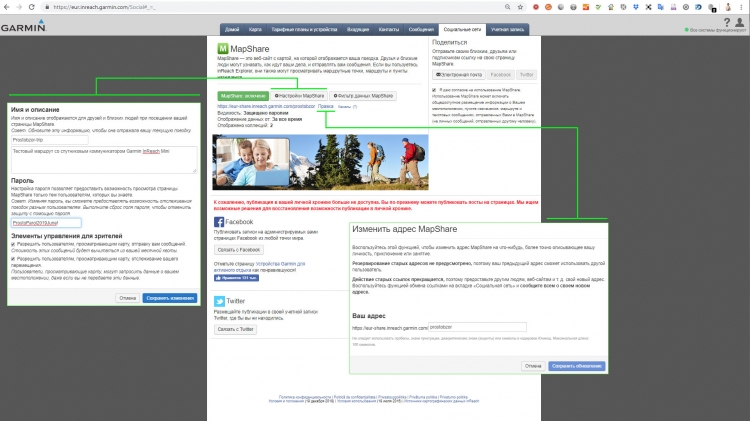
Task: Click the green checkmark extension icon
Action: (x=598, y=7)
